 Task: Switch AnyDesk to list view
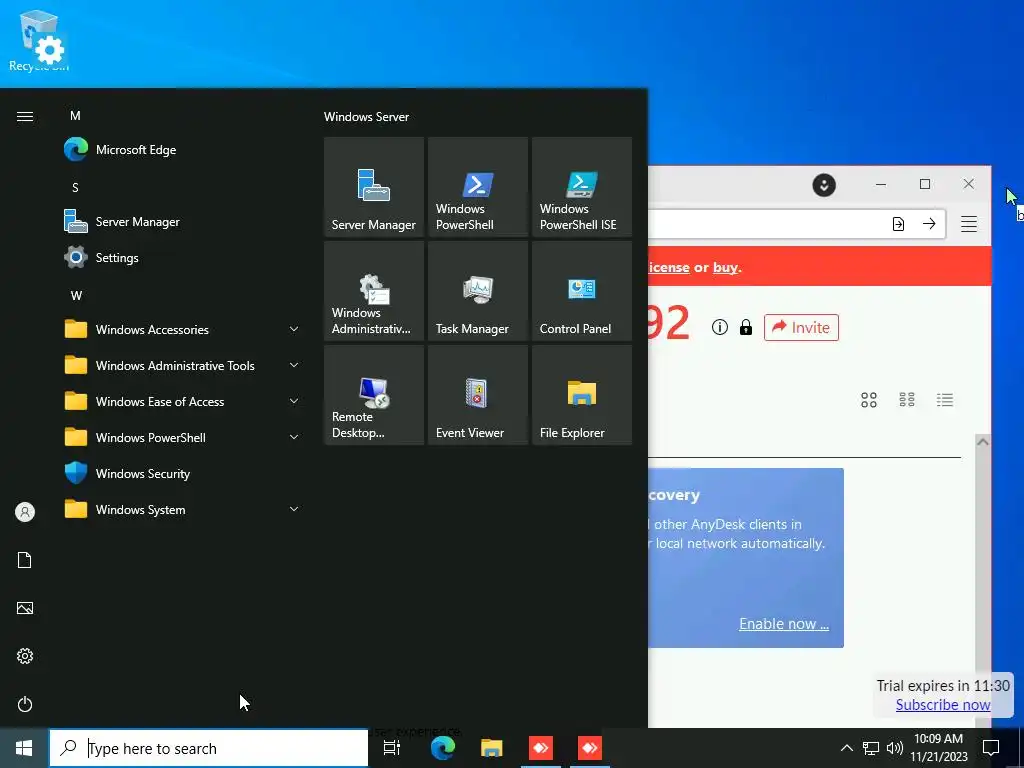coord(945,400)
